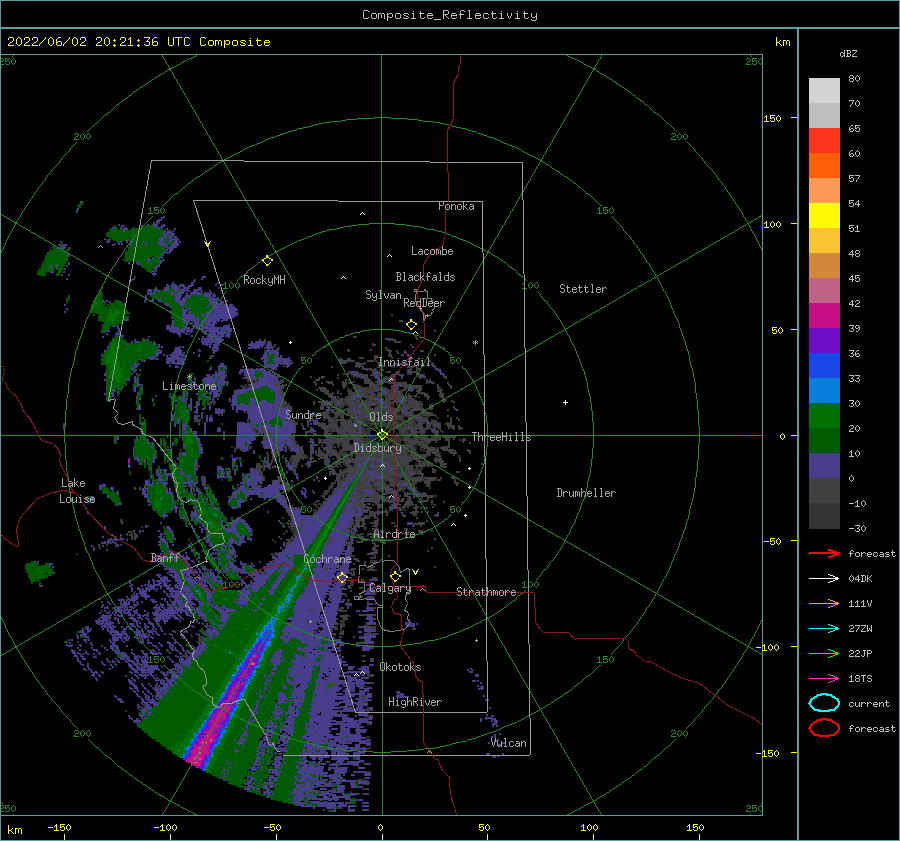900x841 pixels.
Task: Click the Composite_Reflectivity title
Action: [x=450, y=15]
